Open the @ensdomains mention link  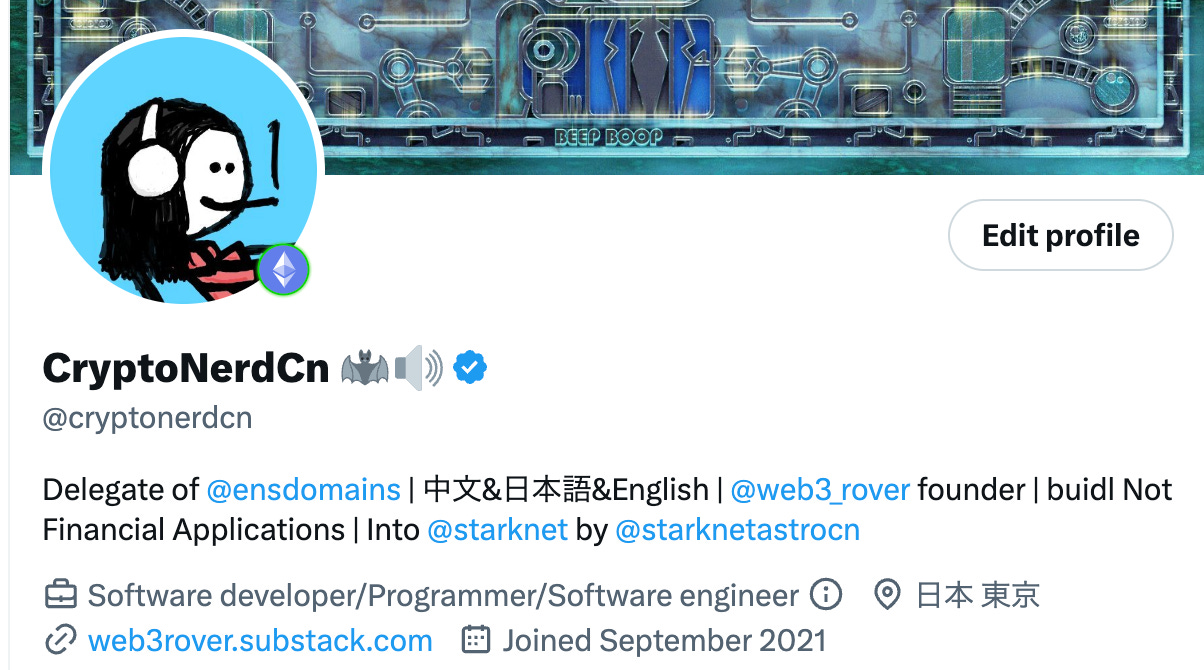pos(303,490)
